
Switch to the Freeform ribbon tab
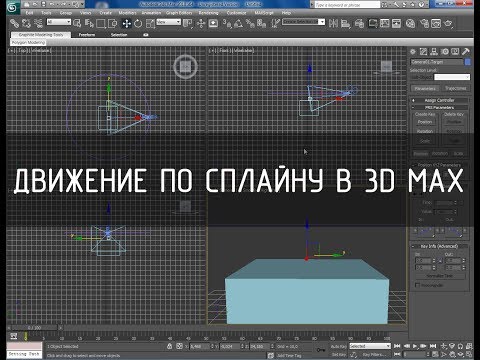[x=87, y=35]
